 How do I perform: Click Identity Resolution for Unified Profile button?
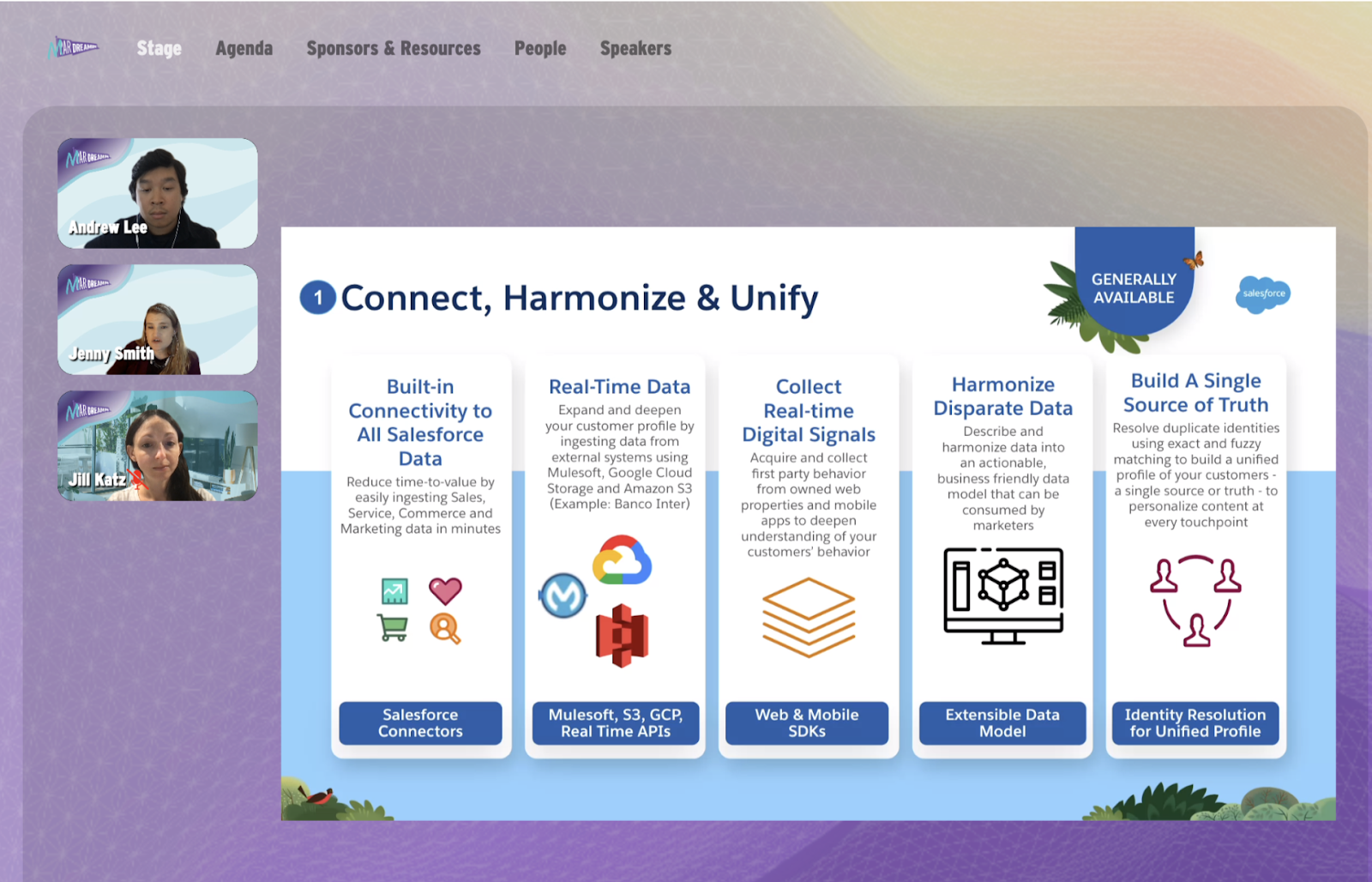[x=1195, y=722]
